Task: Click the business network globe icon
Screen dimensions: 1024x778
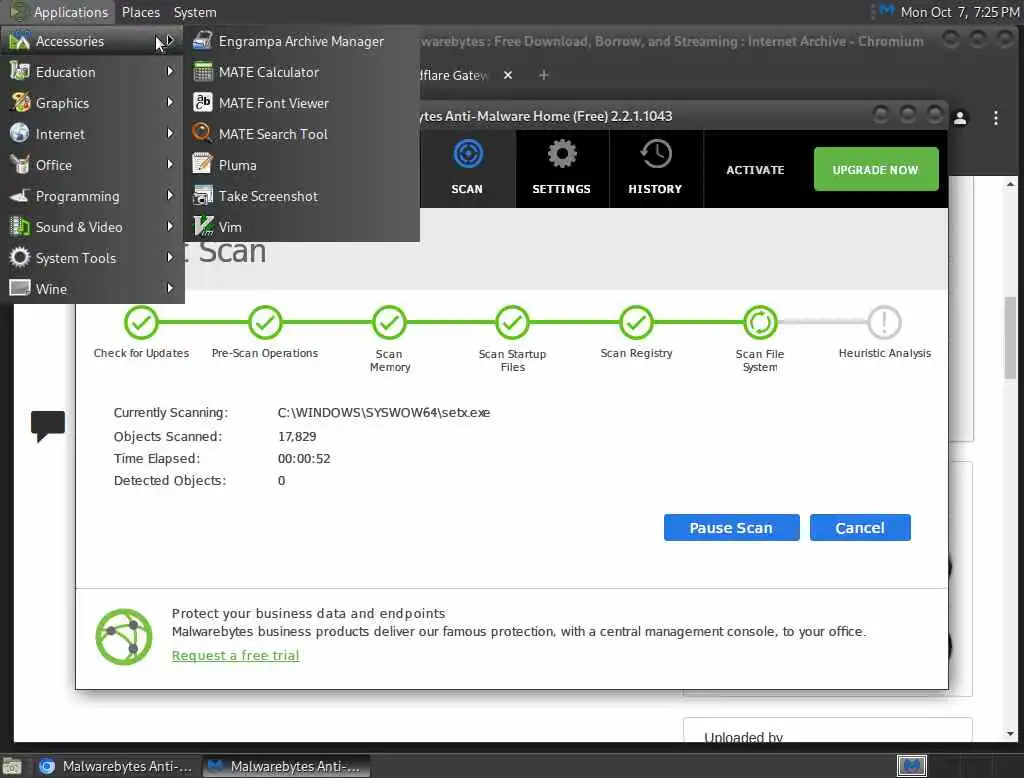Action: [x=124, y=637]
